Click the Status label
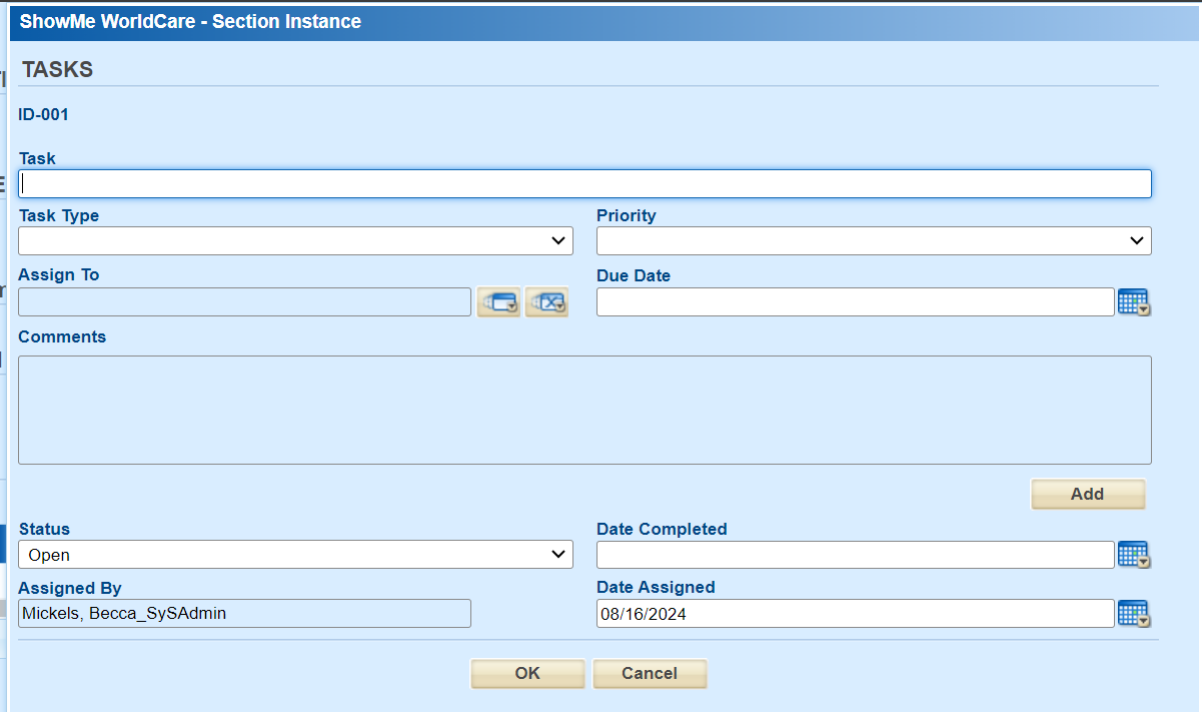The image size is (1202, 712). tap(44, 529)
